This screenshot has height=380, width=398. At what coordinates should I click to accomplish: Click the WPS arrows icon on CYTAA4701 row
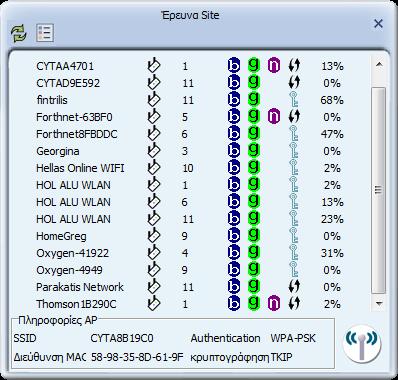tap(294, 66)
